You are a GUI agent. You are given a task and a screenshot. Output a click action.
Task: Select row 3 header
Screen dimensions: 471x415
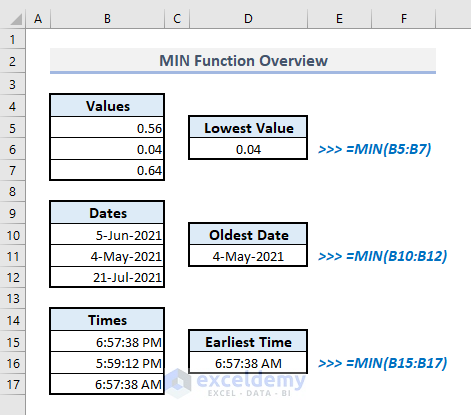click(x=13, y=84)
